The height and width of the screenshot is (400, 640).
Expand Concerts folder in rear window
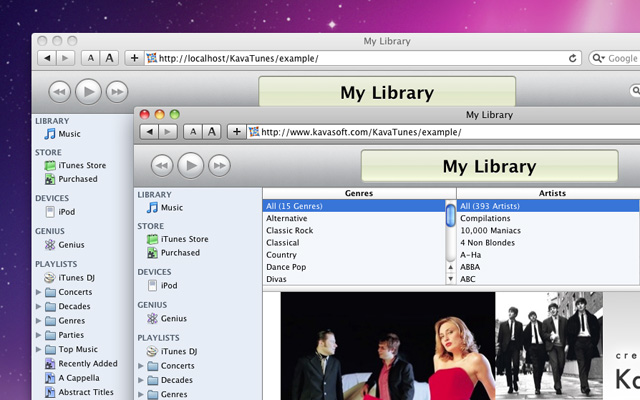point(38,292)
